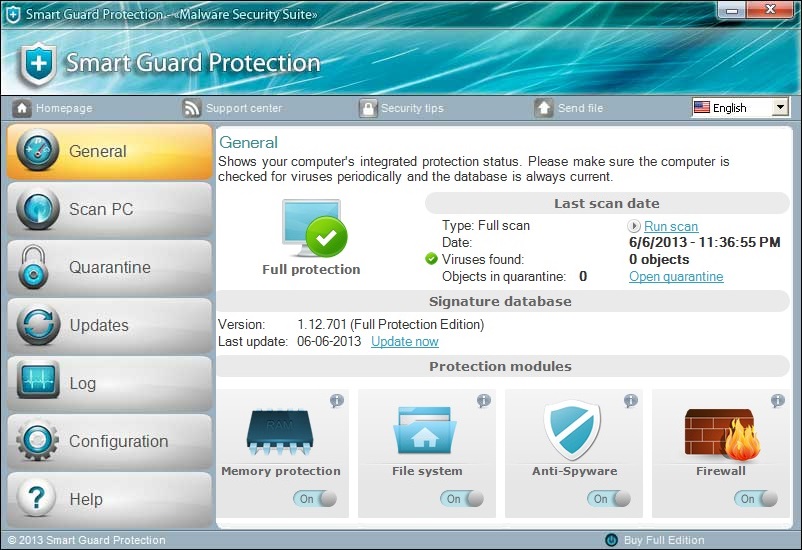
Task: Click the power icon beside Buy Full Edition
Action: tap(611, 540)
